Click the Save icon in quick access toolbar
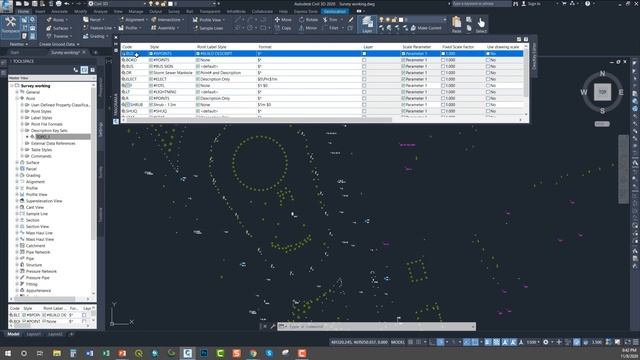 tap(35, 4)
